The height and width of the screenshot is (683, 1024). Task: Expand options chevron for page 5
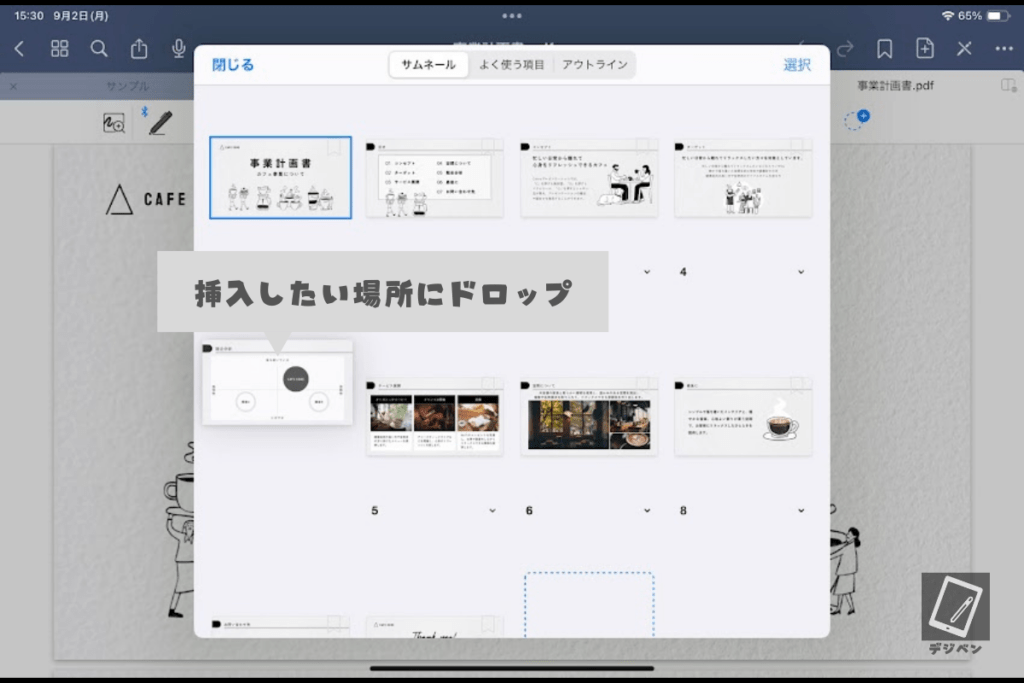pos(492,511)
